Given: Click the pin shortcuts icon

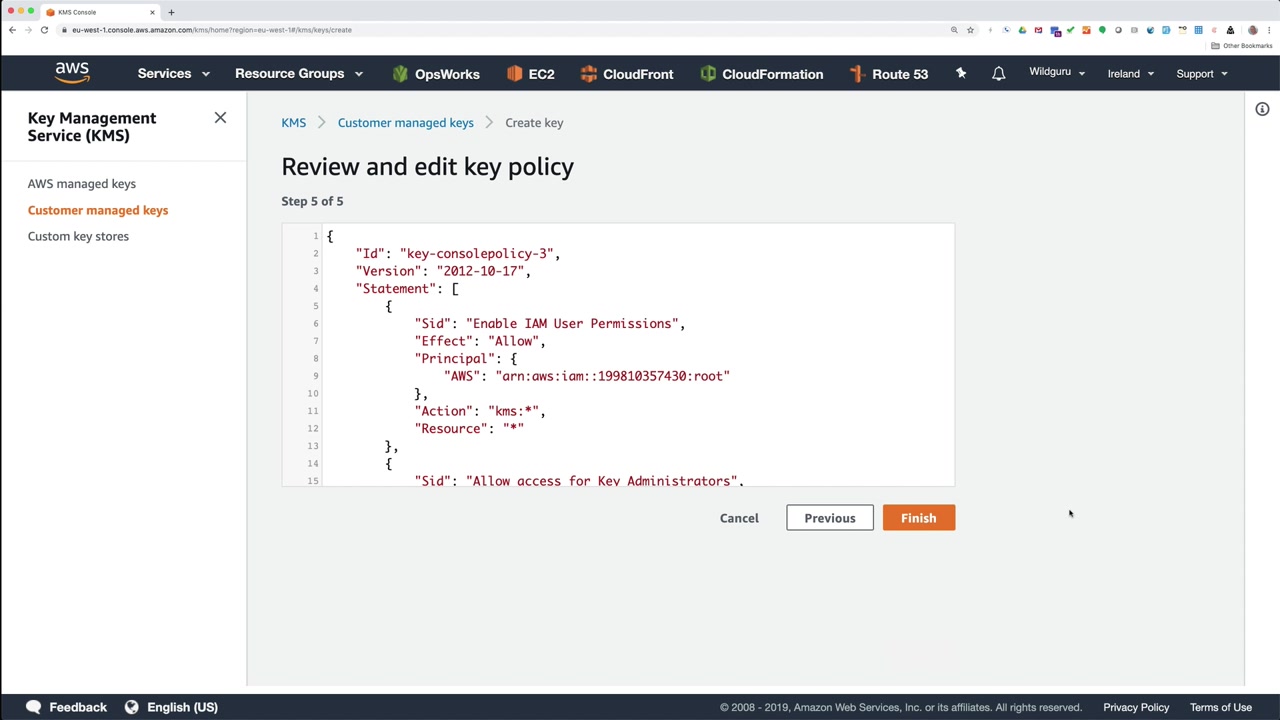Looking at the screenshot, I should click(961, 73).
